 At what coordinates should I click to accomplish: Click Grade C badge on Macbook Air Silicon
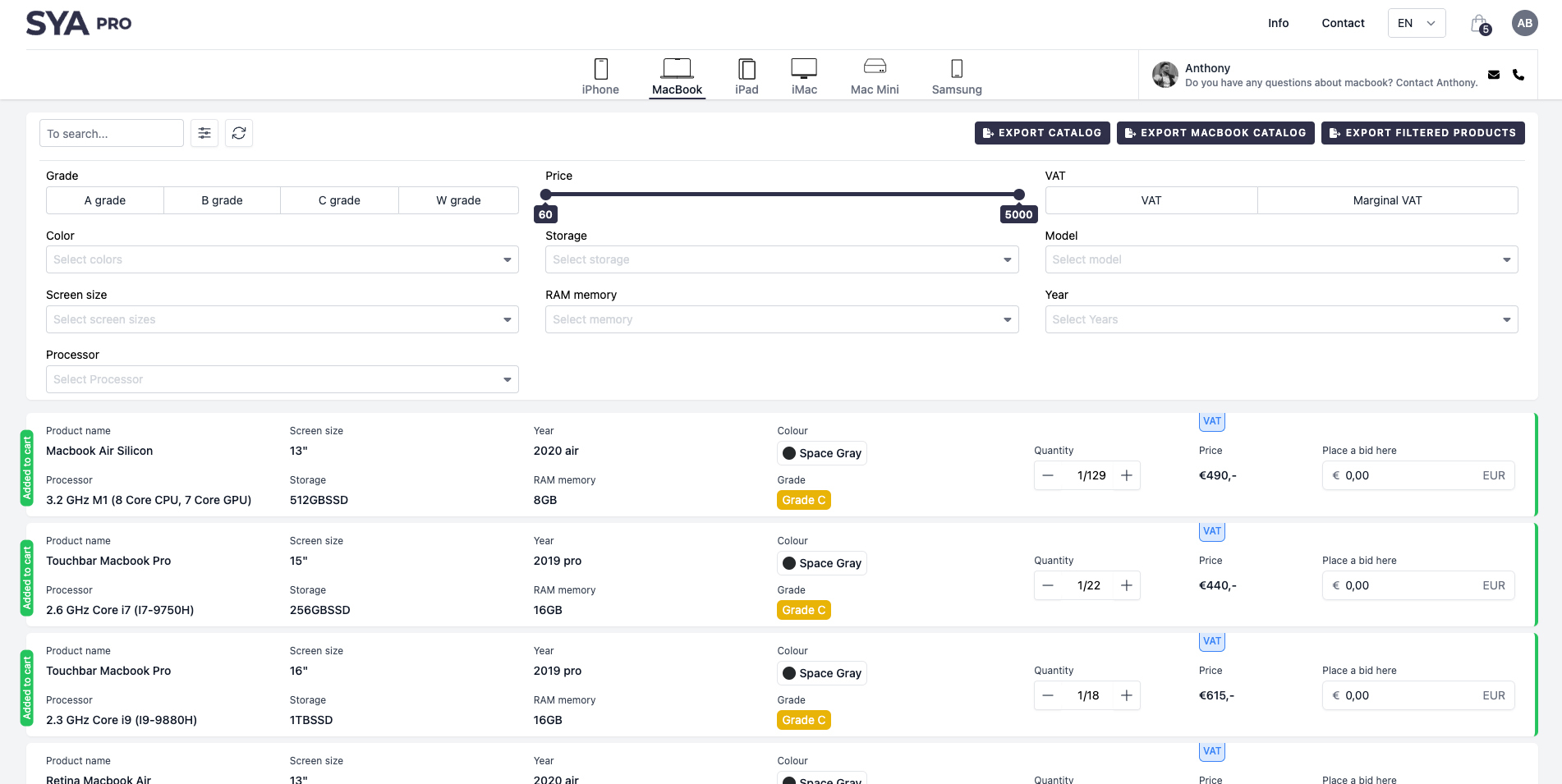(x=804, y=500)
